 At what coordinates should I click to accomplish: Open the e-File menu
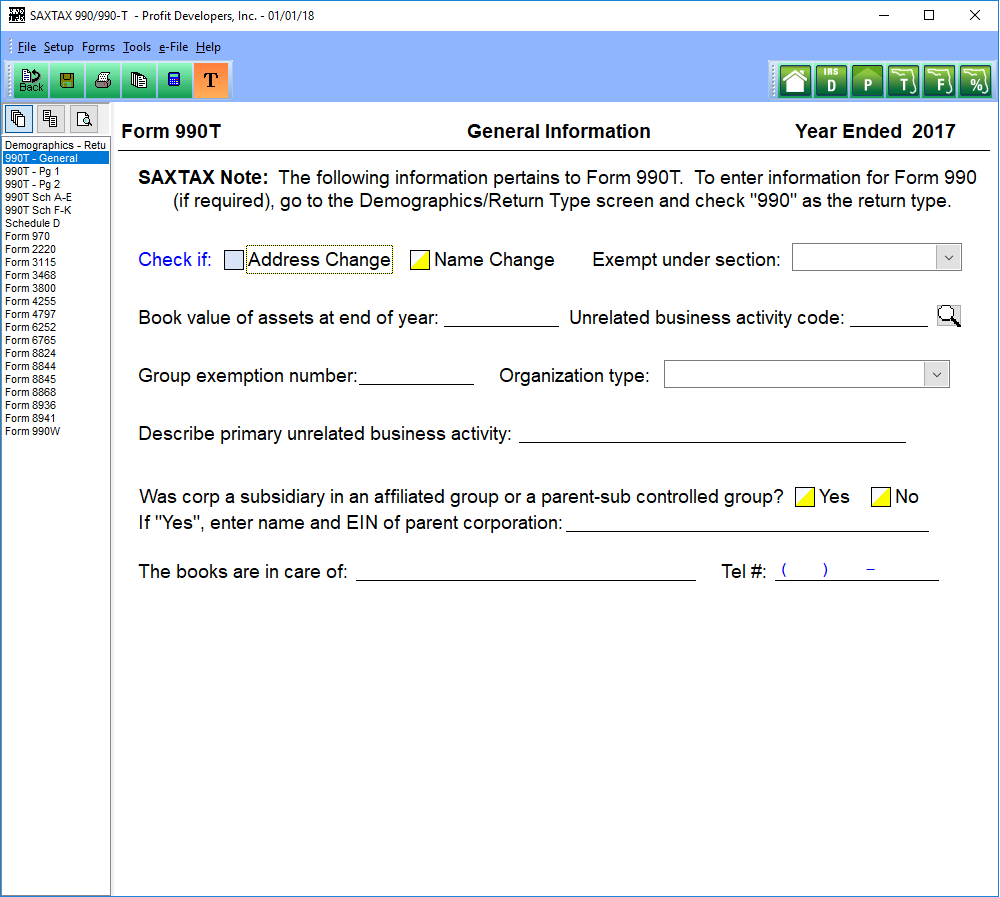173,47
